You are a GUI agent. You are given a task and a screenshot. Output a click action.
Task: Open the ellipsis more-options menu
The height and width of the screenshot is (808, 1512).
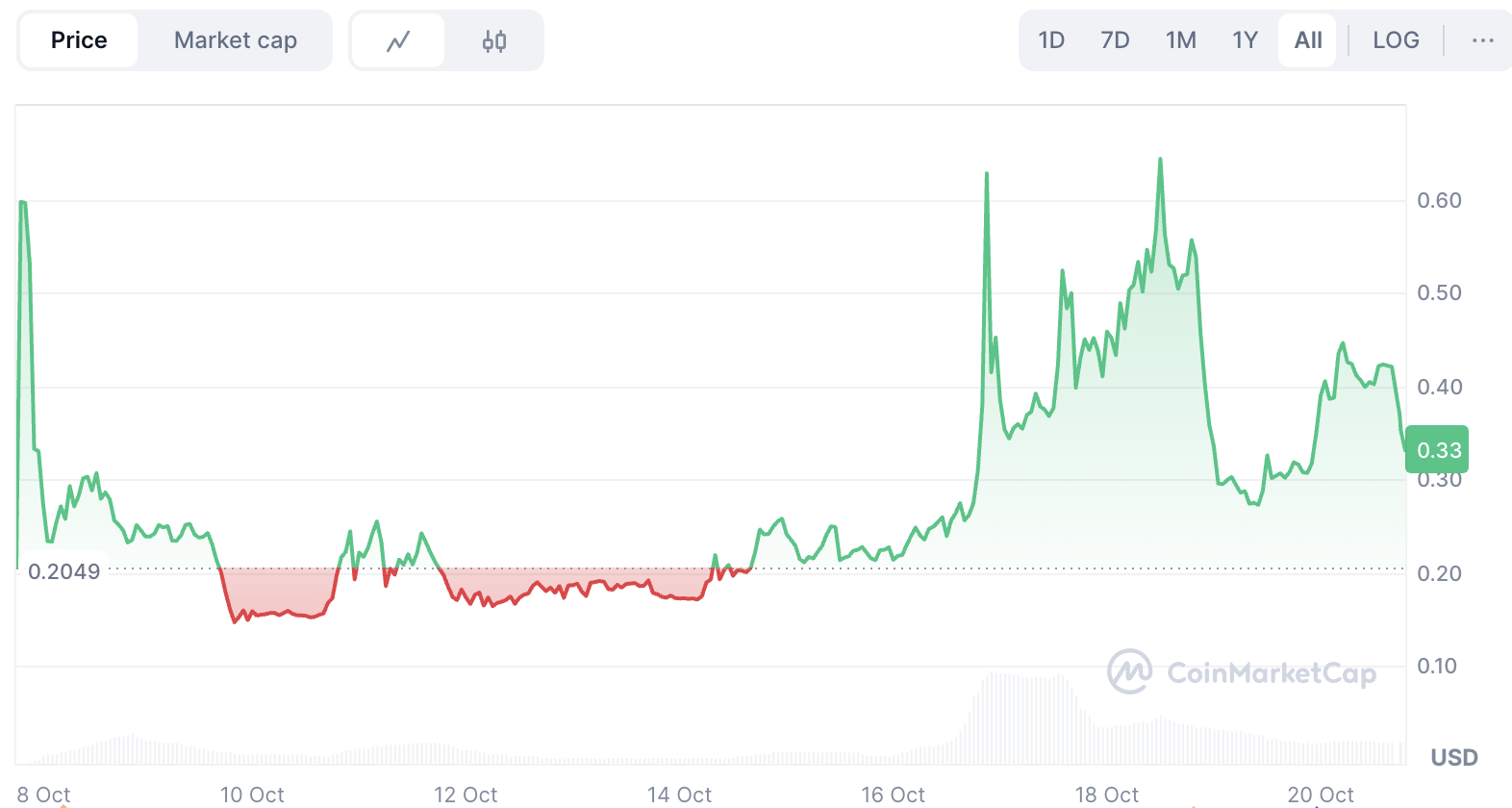(x=1481, y=39)
